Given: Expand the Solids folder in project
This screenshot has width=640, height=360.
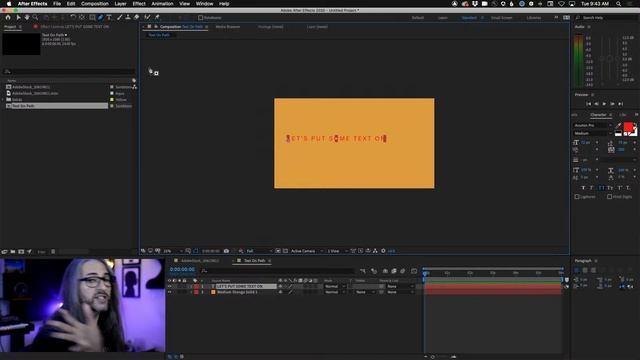Looking at the screenshot, I should coord(3,100).
